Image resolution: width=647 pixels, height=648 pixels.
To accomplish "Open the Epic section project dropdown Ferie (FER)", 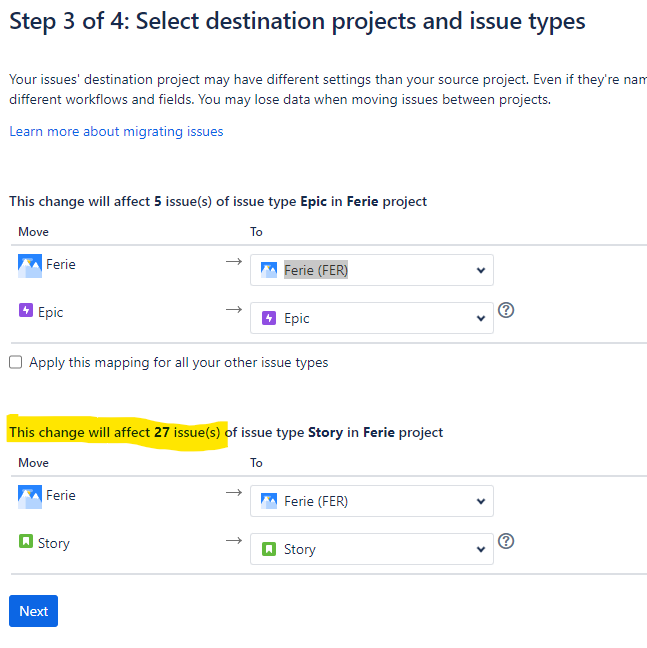I will tap(371, 270).
